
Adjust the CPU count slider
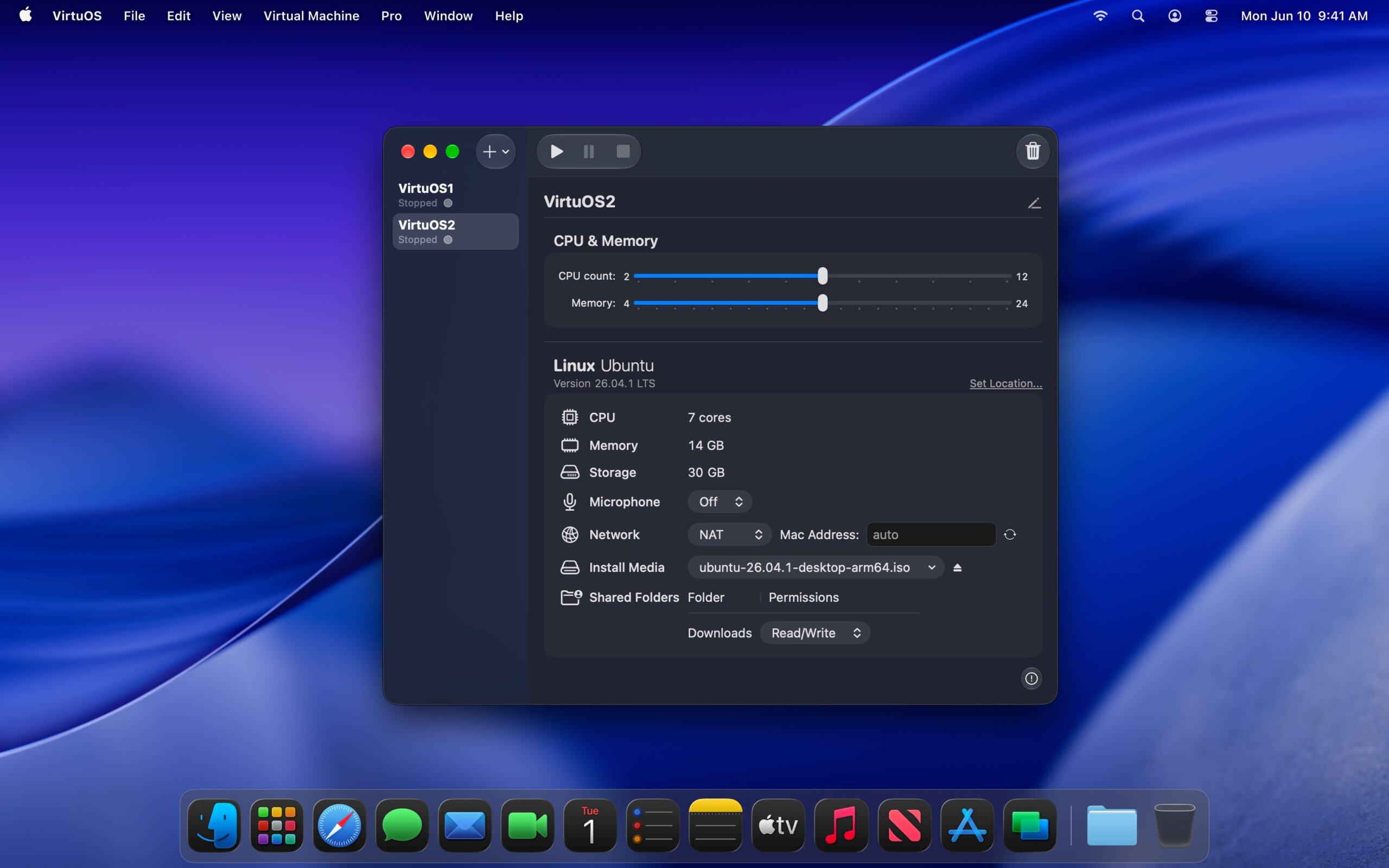[823, 276]
